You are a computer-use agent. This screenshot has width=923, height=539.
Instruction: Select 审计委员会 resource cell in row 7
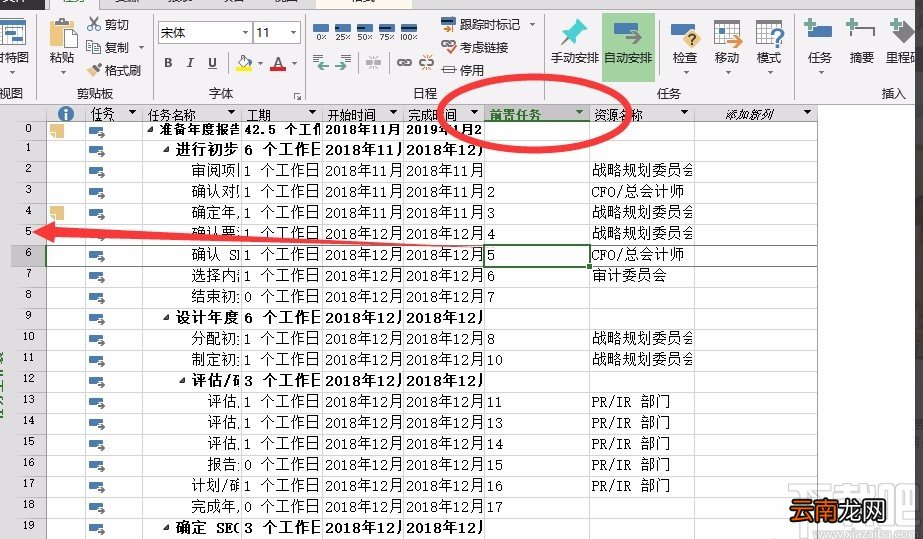tap(642, 276)
